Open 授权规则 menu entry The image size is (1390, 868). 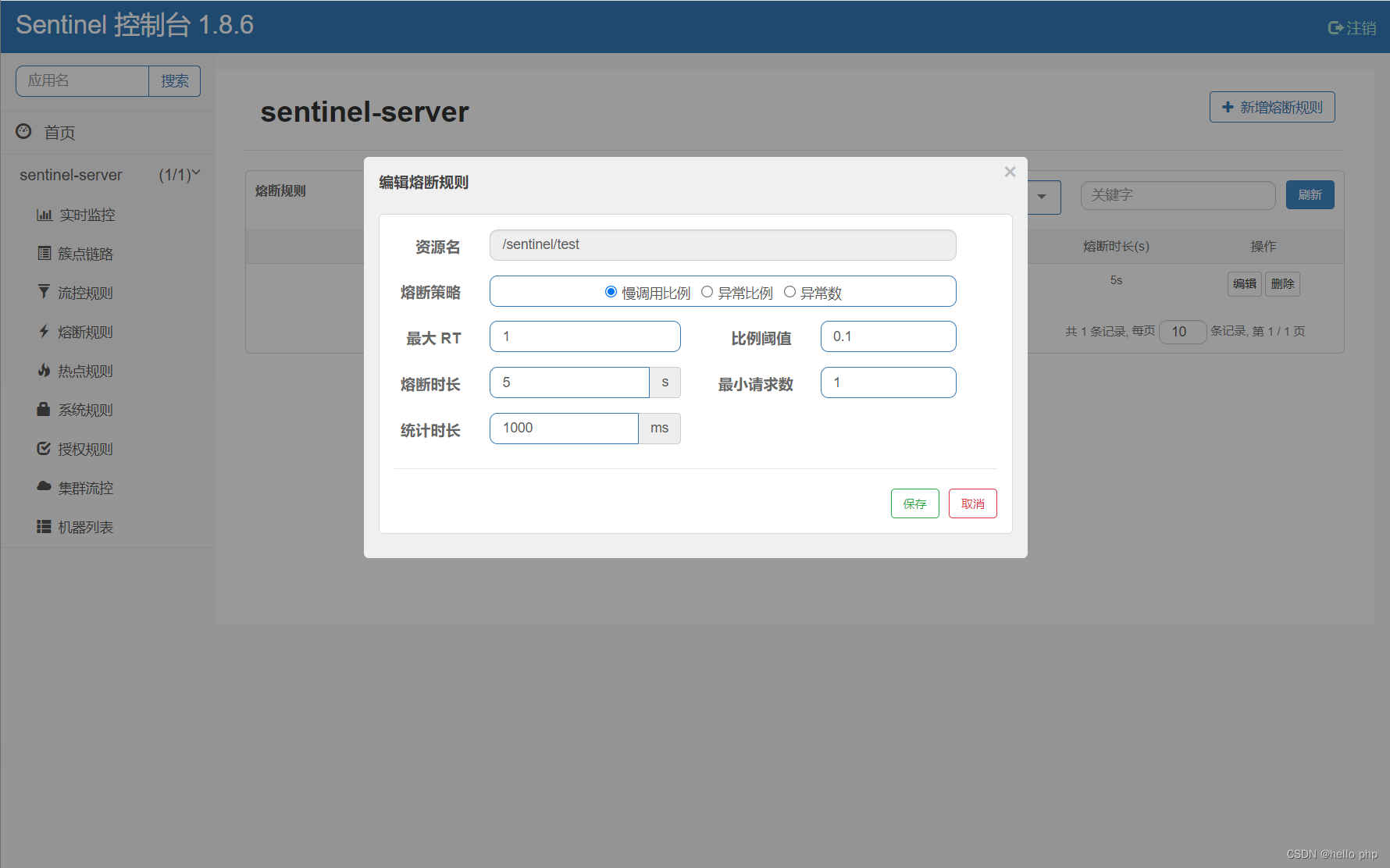[86, 449]
